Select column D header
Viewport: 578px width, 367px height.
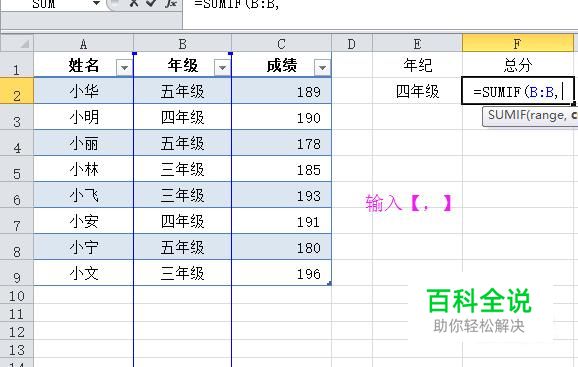352,43
